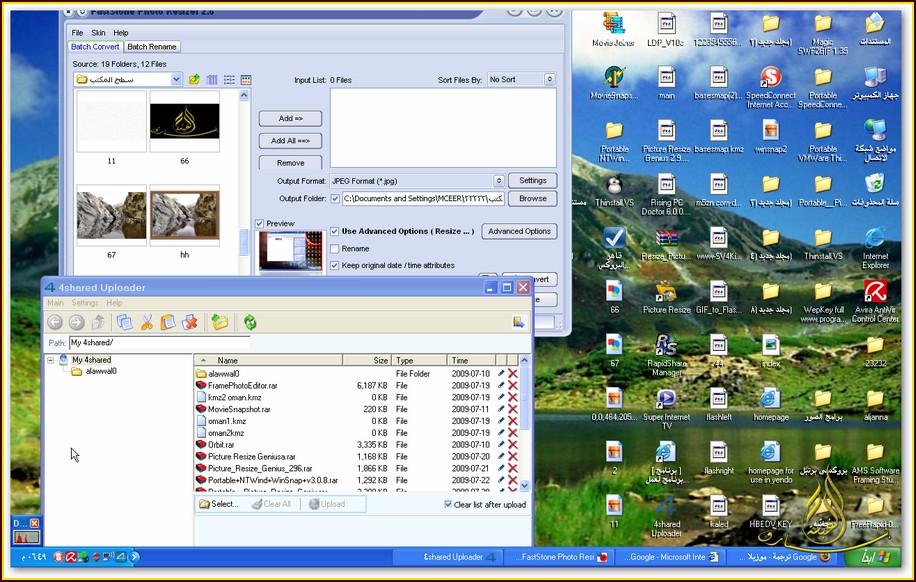Click the Settings button beside Output Format
The height and width of the screenshot is (582, 916).
[533, 181]
